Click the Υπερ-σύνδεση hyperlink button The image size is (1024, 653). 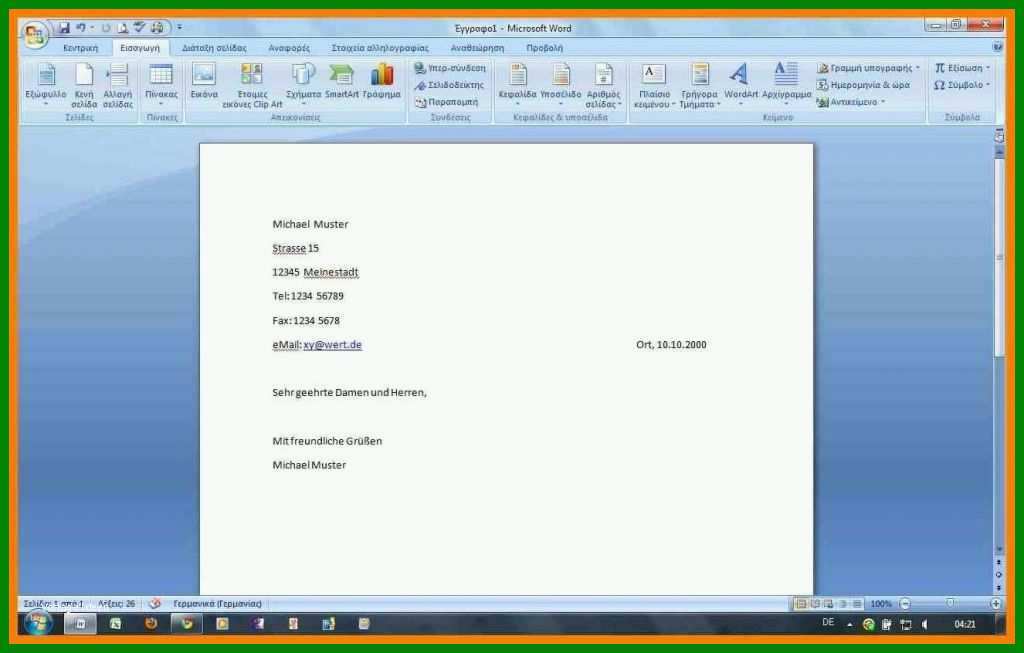coord(451,68)
